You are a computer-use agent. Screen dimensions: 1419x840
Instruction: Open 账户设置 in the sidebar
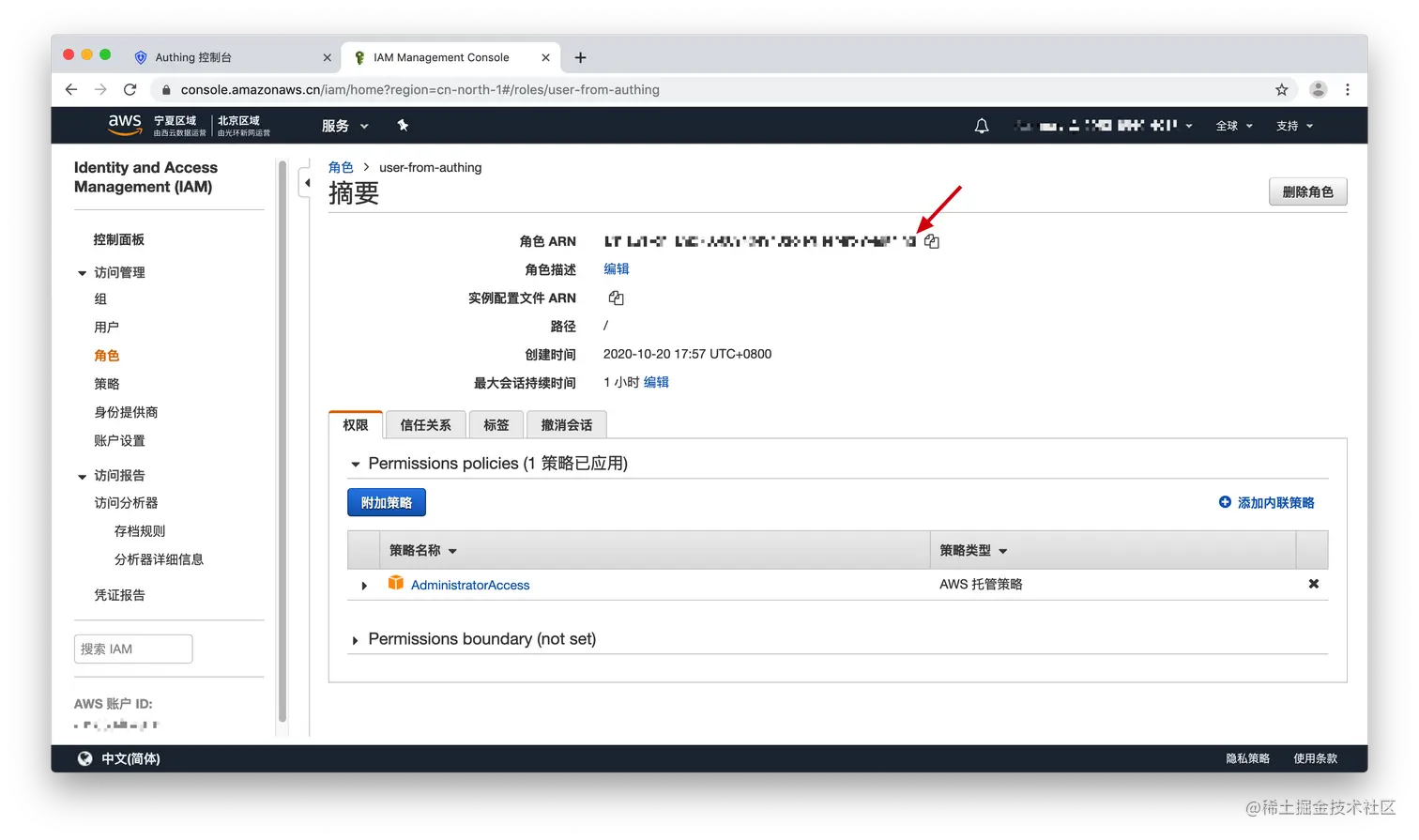click(119, 439)
